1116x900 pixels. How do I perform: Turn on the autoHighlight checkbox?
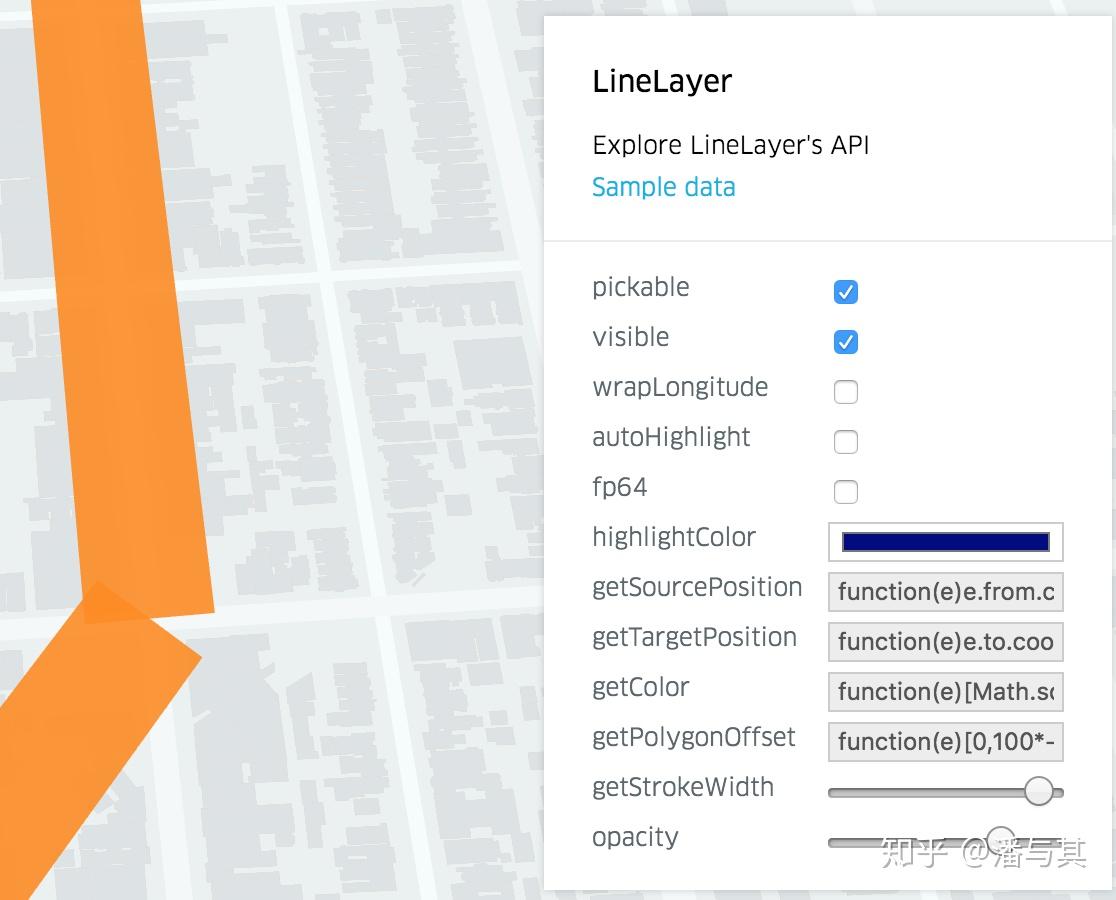click(846, 442)
